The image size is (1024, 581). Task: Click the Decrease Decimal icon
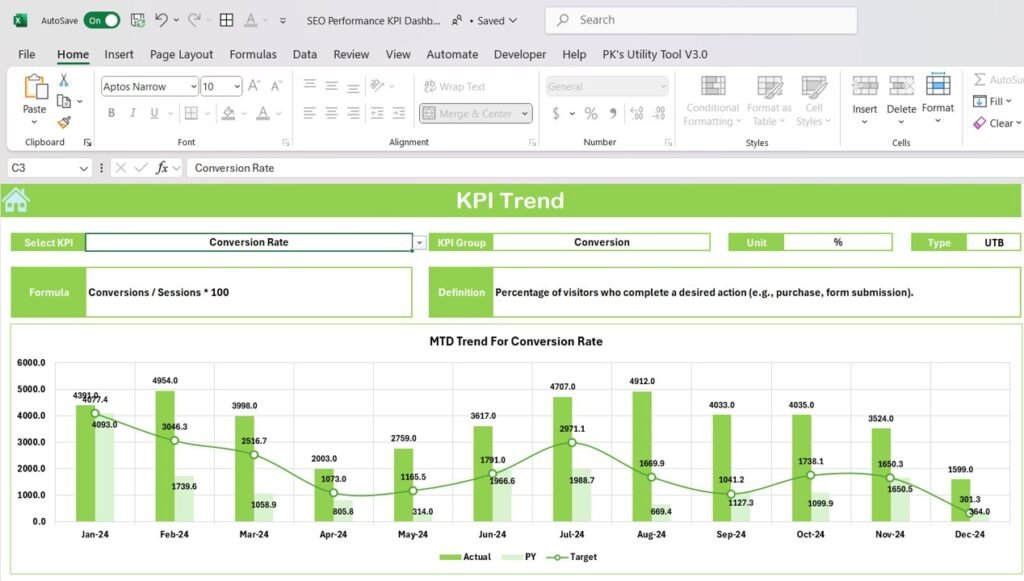click(658, 113)
